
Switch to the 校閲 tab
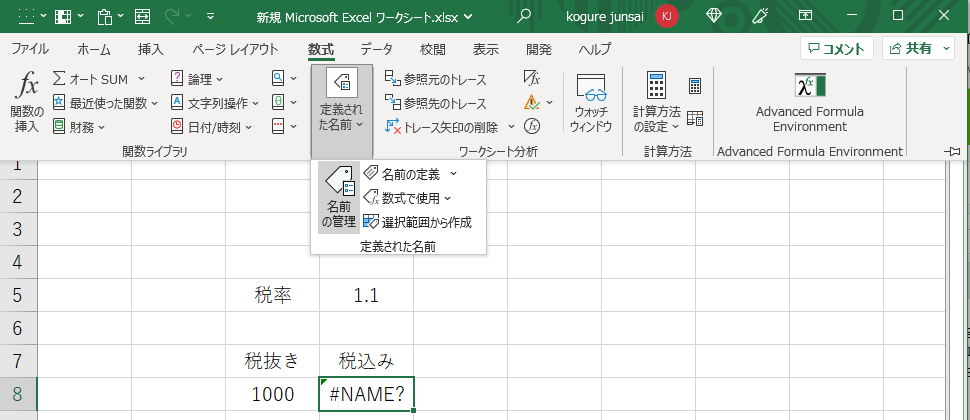432,49
